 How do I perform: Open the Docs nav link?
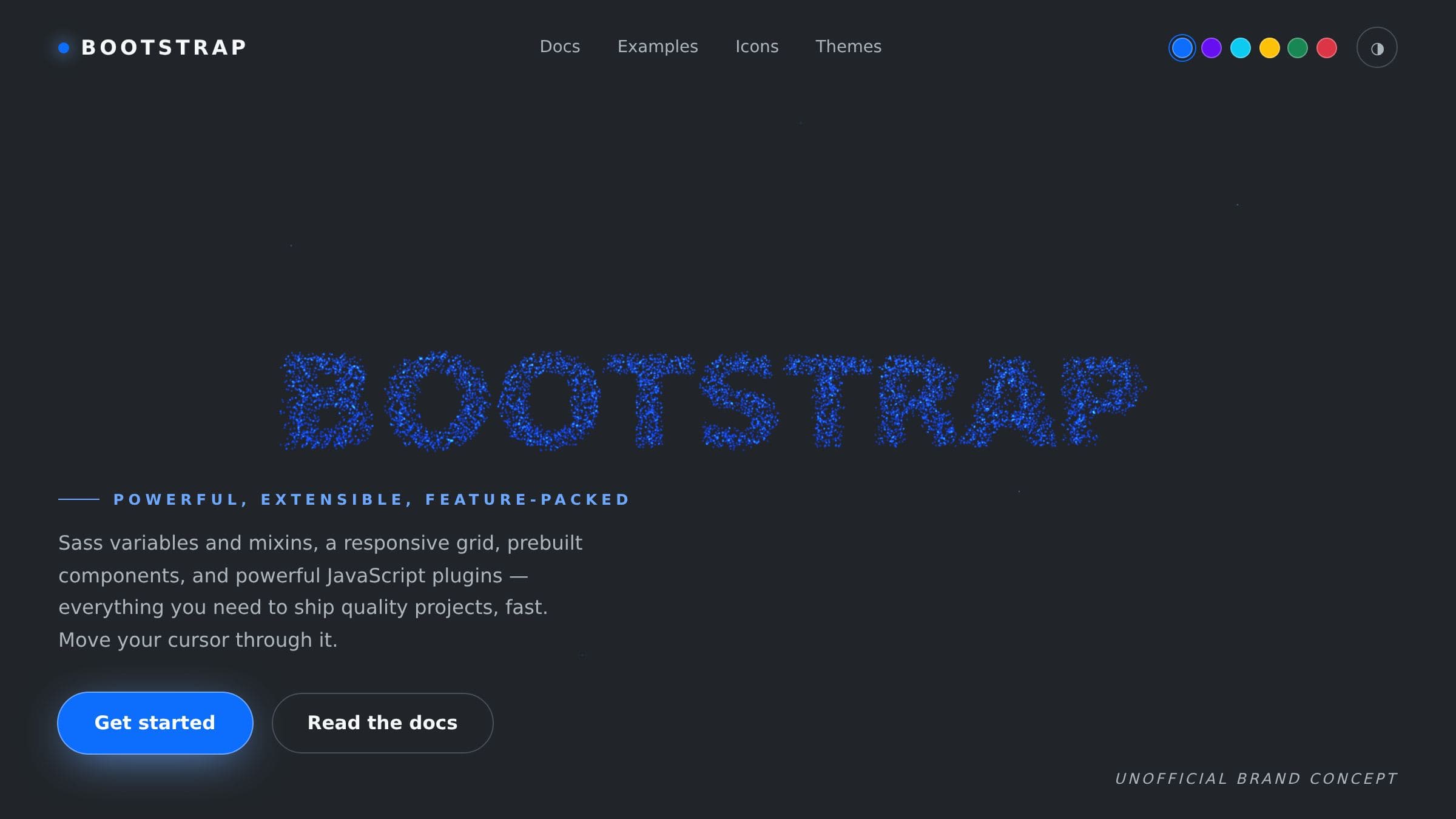(560, 47)
